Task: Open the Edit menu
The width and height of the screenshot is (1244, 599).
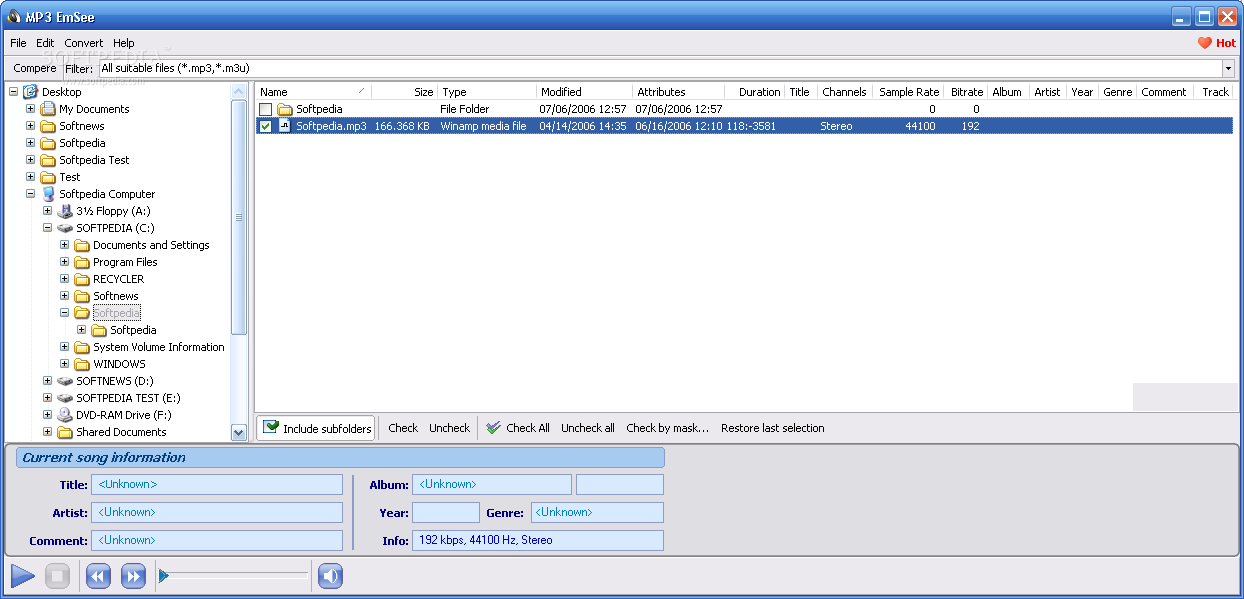Action: click(x=45, y=43)
